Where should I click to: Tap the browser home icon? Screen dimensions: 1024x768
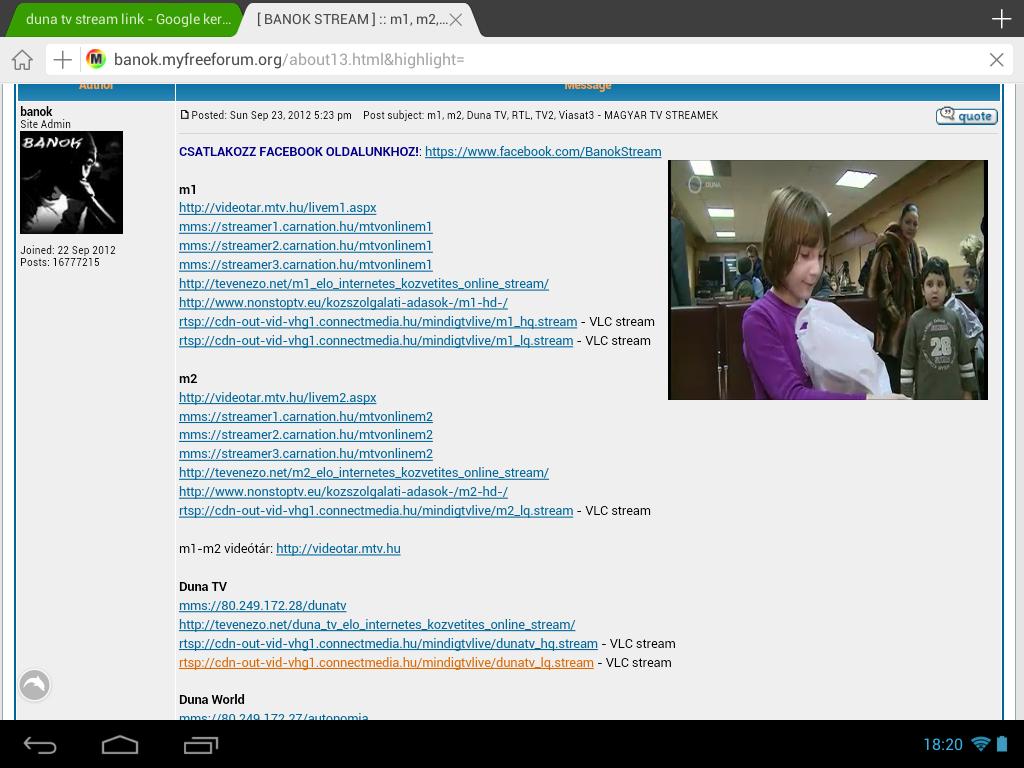pyautogui.click(x=22, y=60)
